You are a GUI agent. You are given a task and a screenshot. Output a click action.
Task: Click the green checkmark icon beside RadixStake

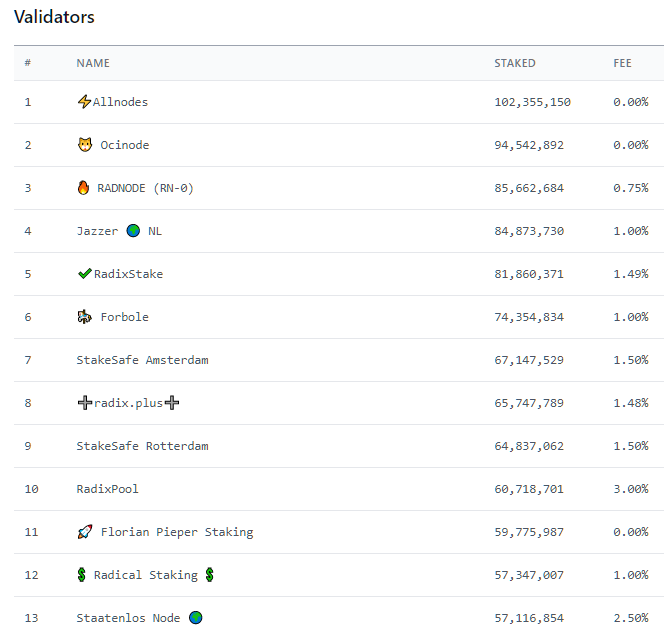tap(85, 274)
